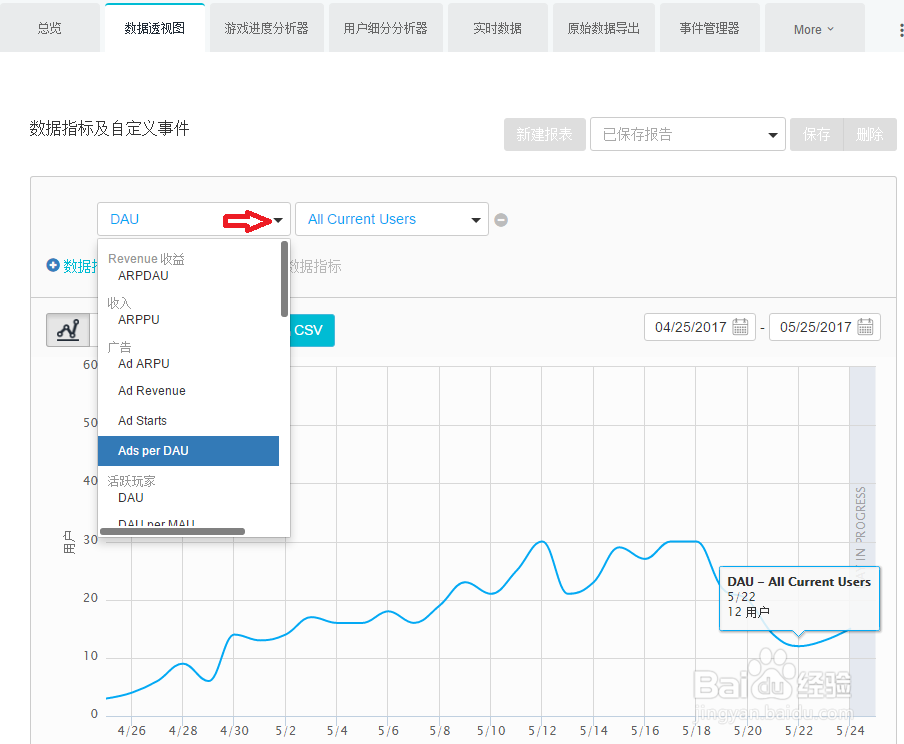Open the start date calendar picker

[736, 327]
